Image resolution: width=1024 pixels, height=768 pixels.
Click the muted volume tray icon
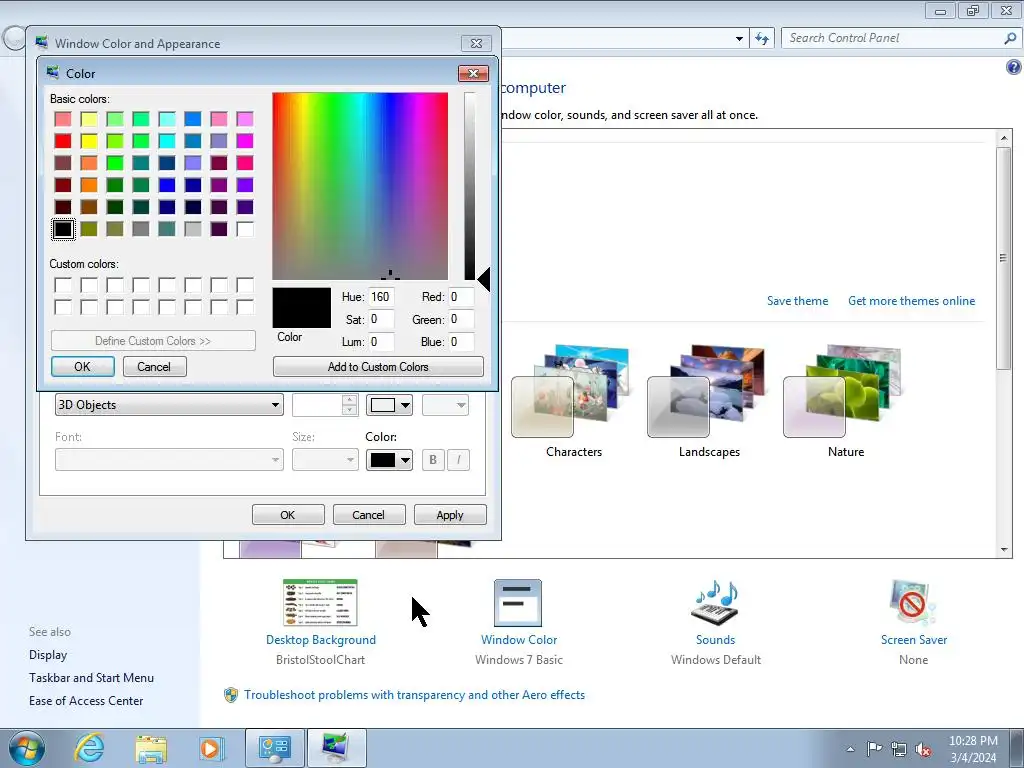[923, 749]
